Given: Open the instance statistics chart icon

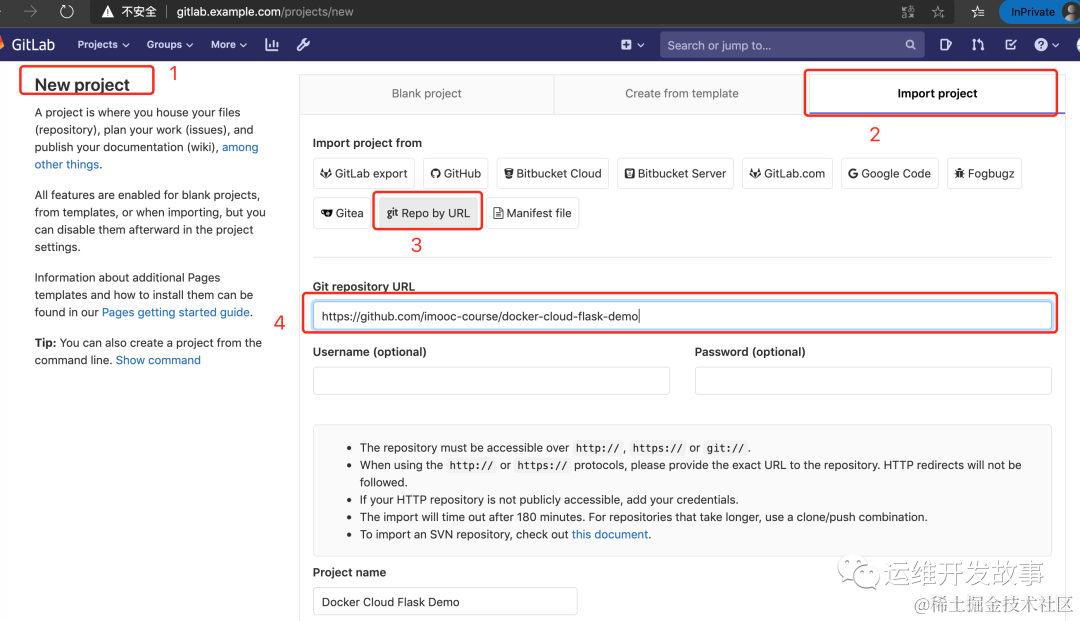Looking at the screenshot, I should [x=272, y=44].
